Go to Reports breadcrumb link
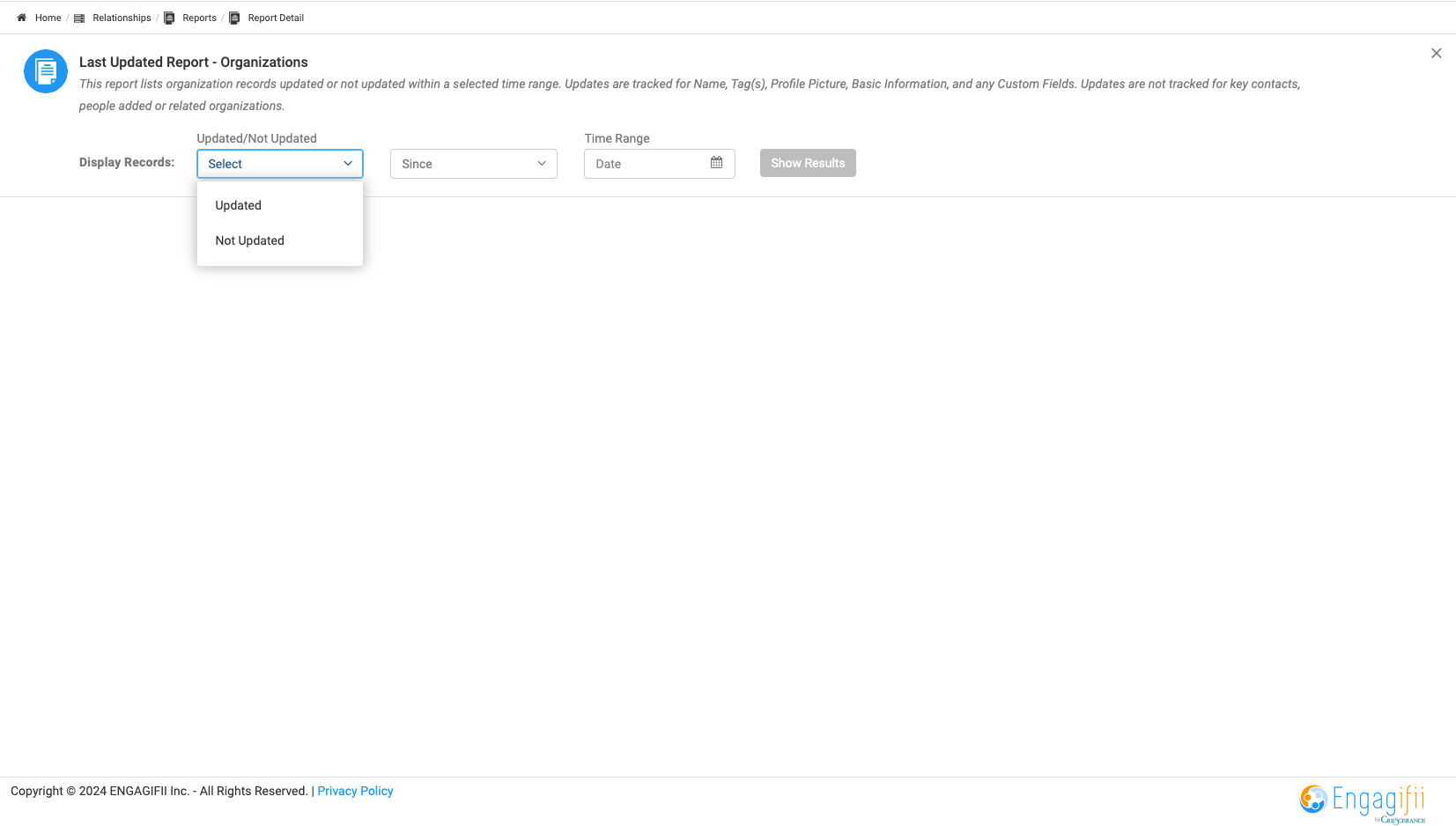1456x826 pixels. coord(199,18)
